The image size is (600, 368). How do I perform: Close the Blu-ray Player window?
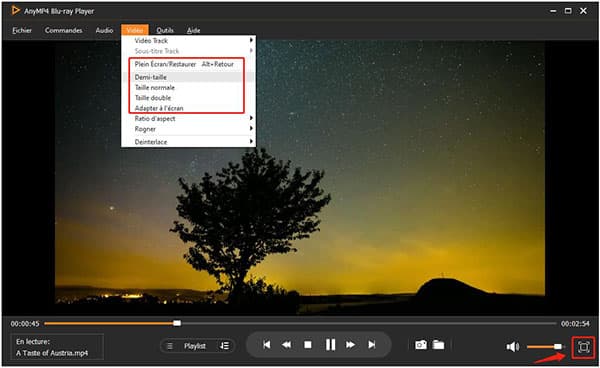[583, 11]
